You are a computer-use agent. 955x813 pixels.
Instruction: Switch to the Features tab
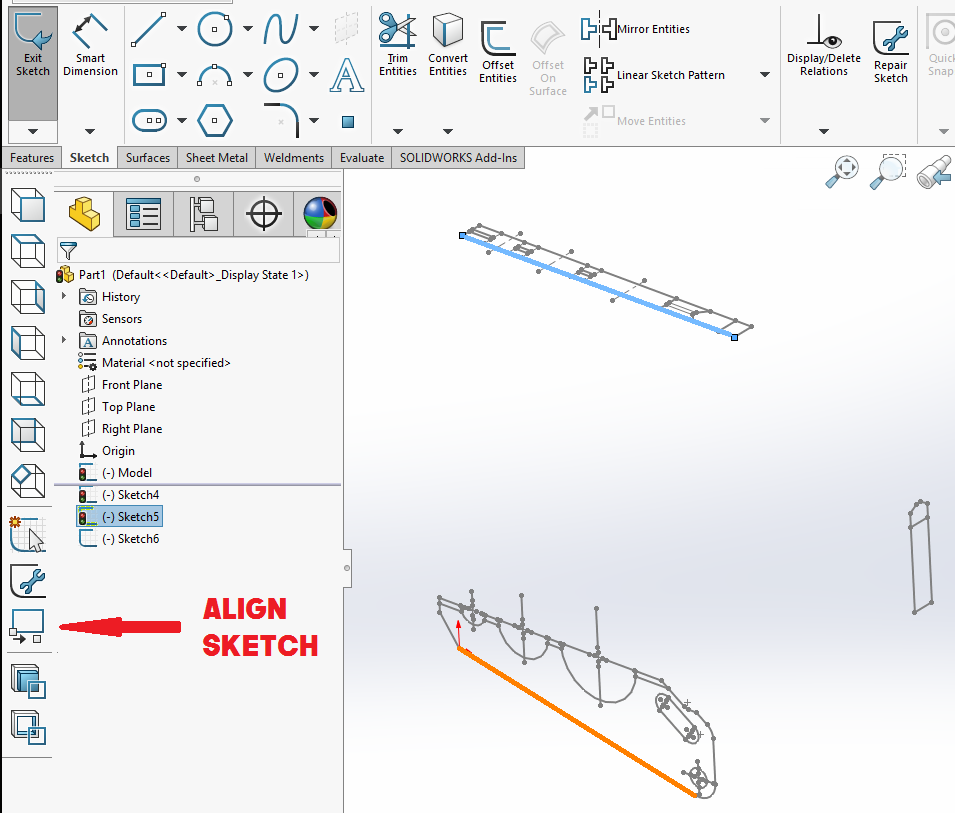click(32, 158)
